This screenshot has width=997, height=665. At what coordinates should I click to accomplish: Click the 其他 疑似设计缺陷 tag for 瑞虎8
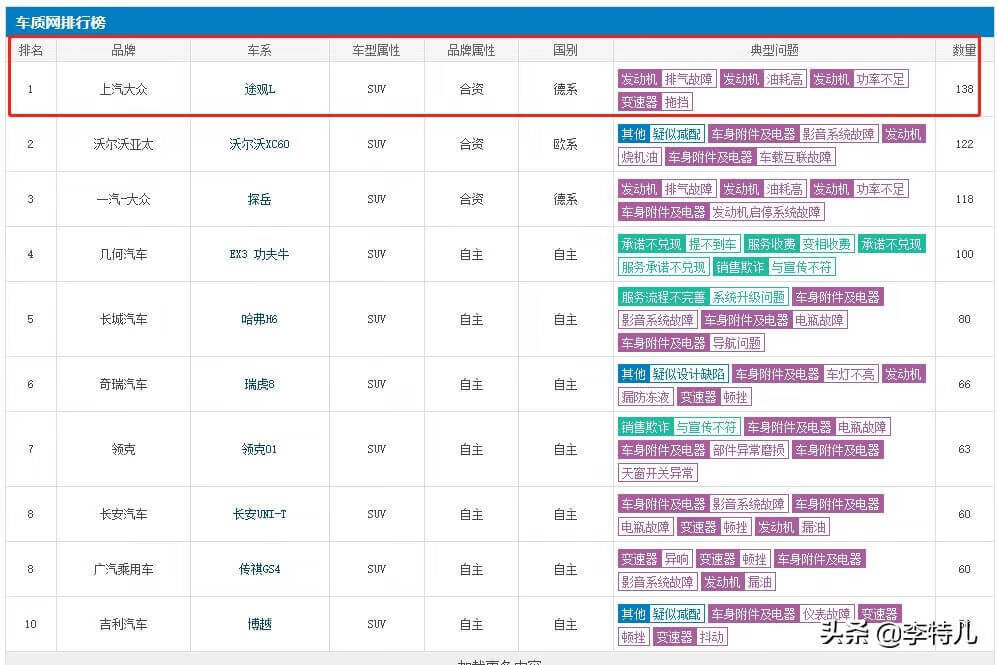pyautogui.click(x=673, y=374)
